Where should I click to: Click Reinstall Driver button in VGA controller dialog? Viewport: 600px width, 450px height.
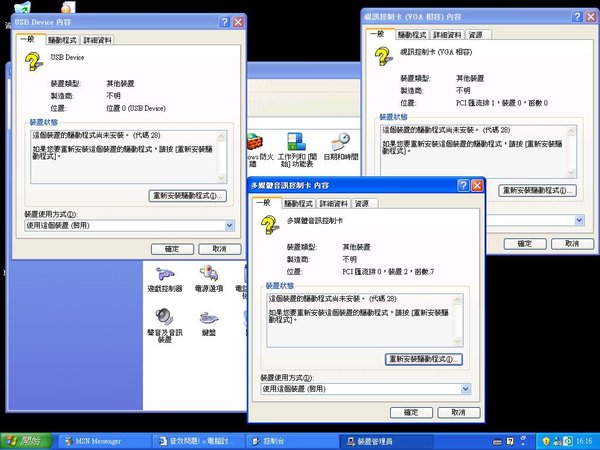tap(537, 191)
